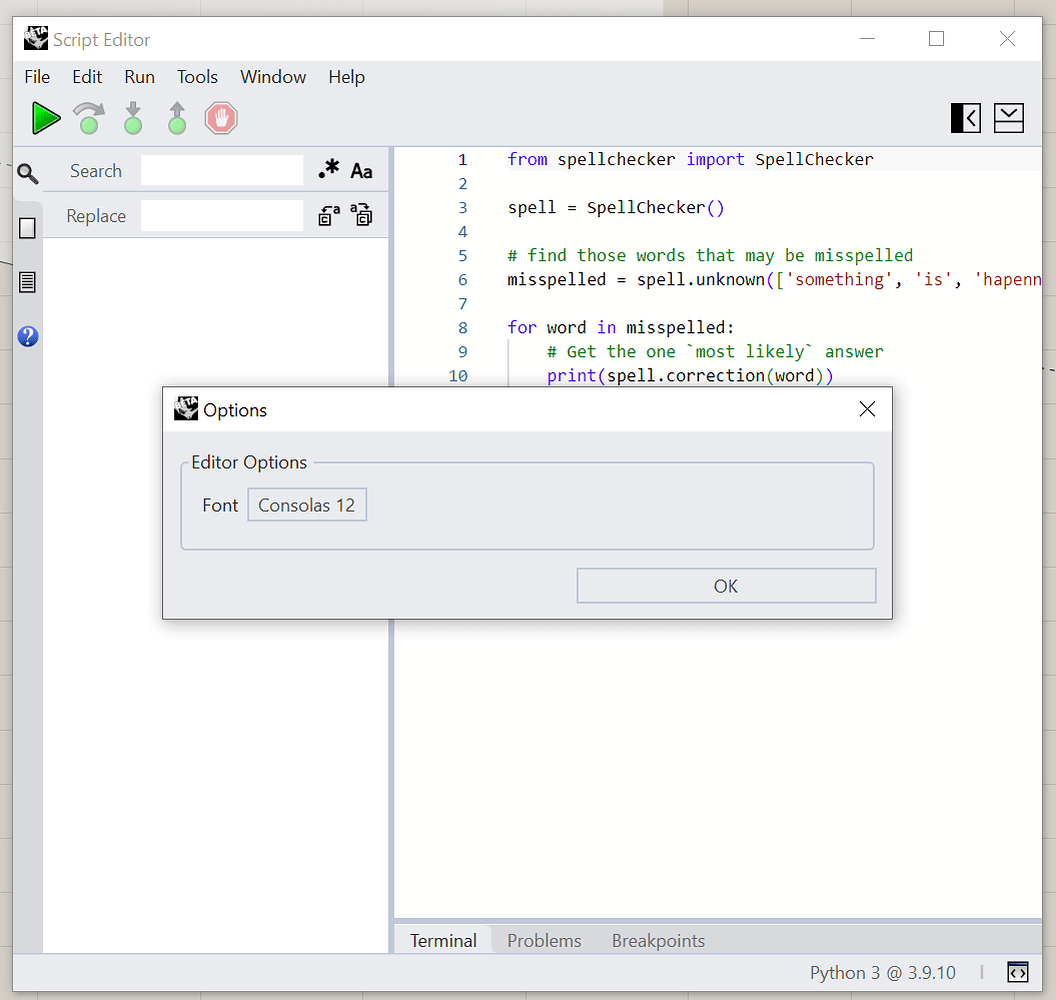
Task: Select the step-into down-arrow debug icon
Action: (133, 117)
